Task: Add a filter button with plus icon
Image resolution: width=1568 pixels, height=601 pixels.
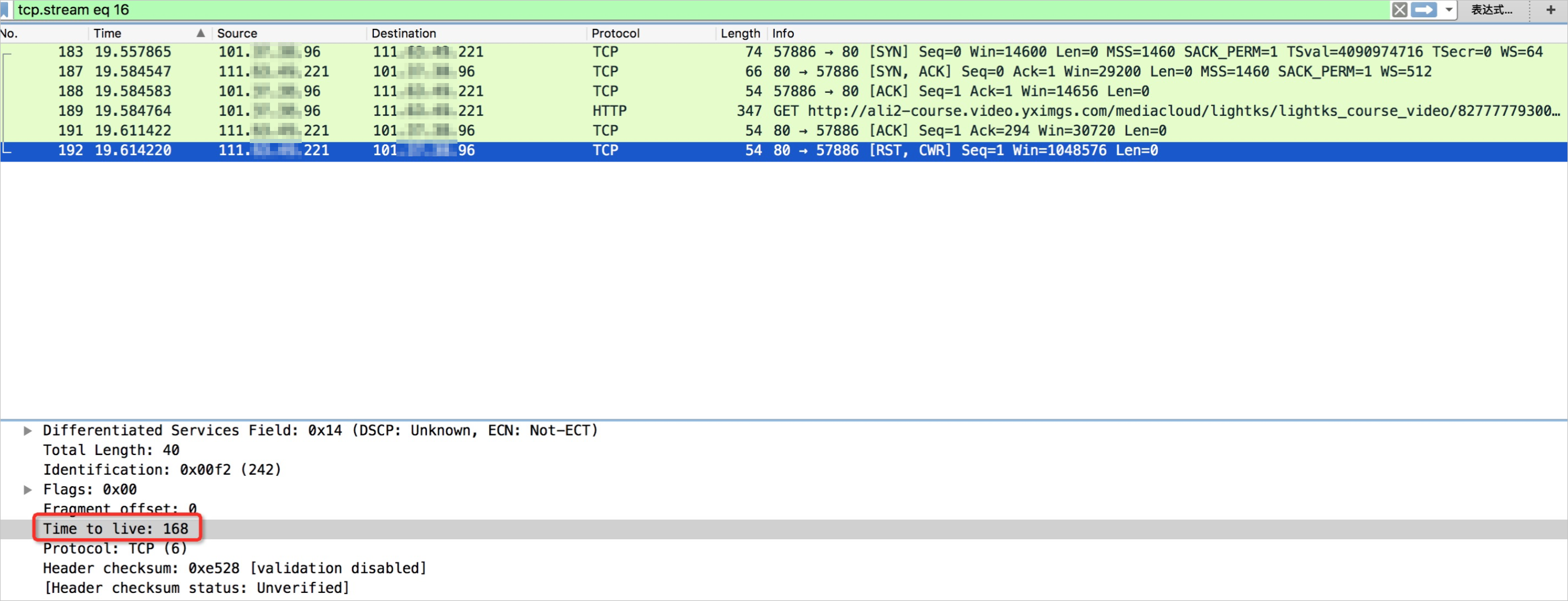Action: pyautogui.click(x=1550, y=10)
